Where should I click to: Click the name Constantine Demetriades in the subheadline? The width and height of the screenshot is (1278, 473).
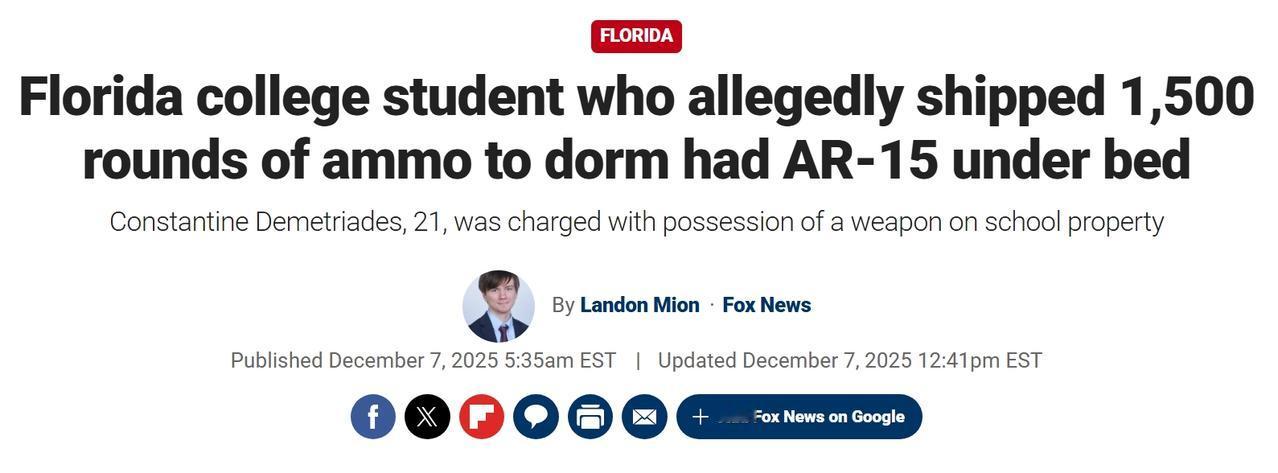(x=255, y=222)
